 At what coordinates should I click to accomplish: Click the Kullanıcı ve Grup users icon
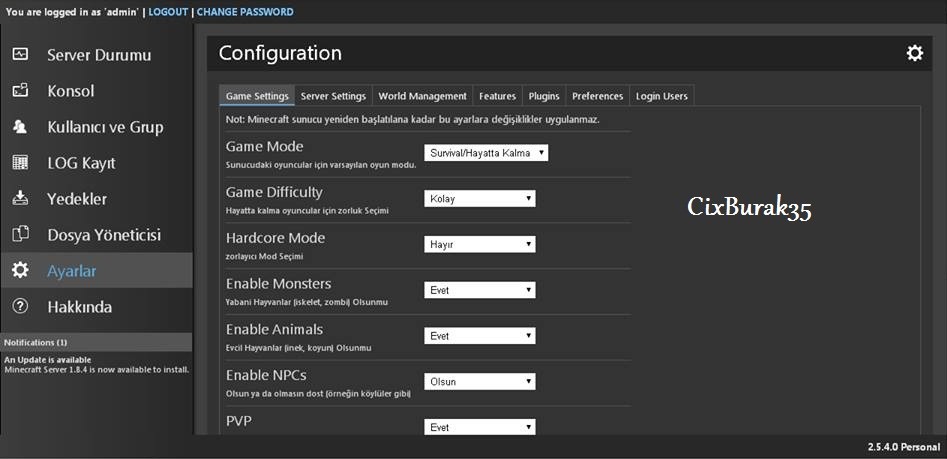20,127
